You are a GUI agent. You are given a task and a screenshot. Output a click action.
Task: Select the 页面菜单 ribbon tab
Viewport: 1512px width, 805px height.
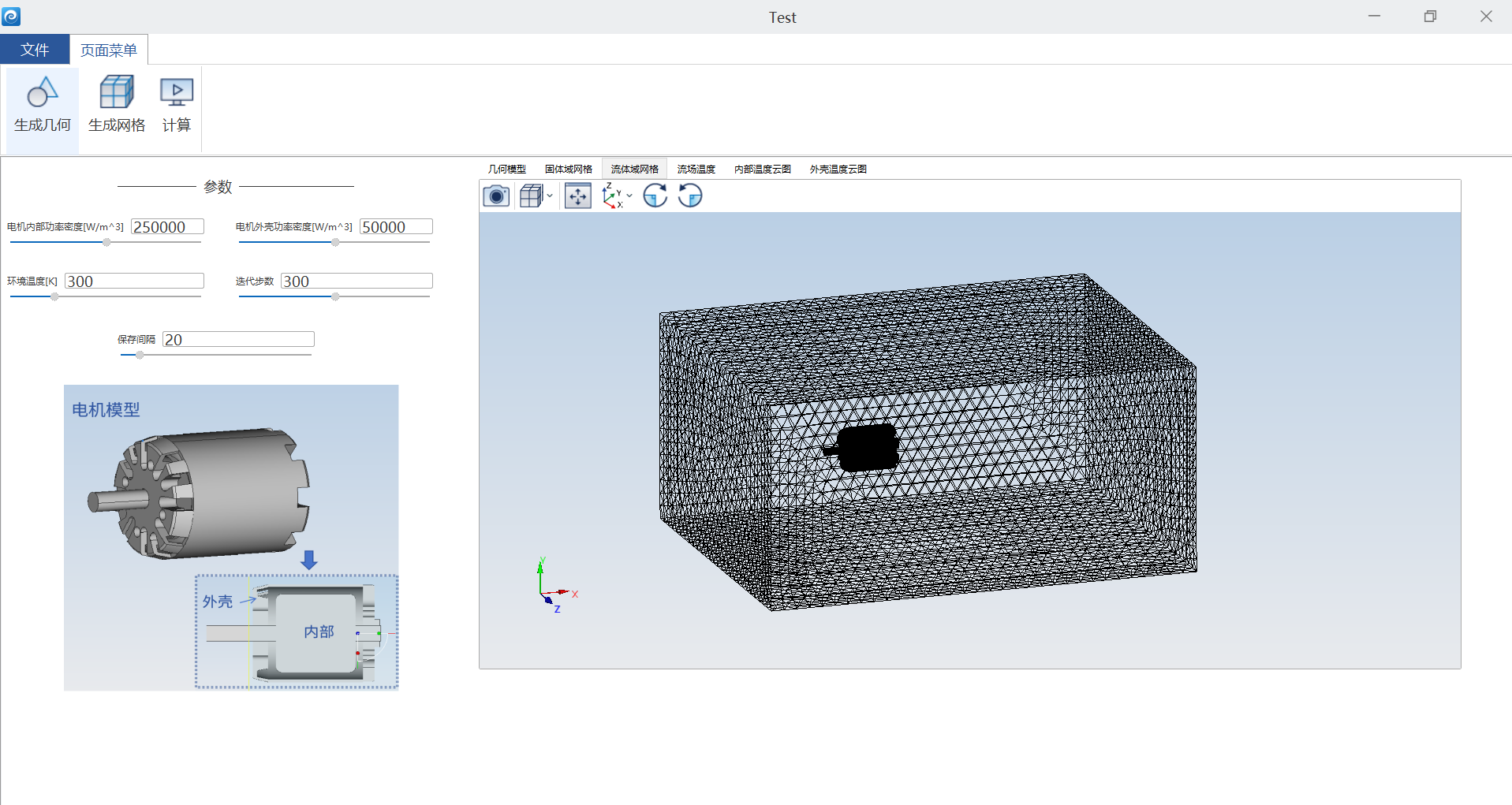109,50
